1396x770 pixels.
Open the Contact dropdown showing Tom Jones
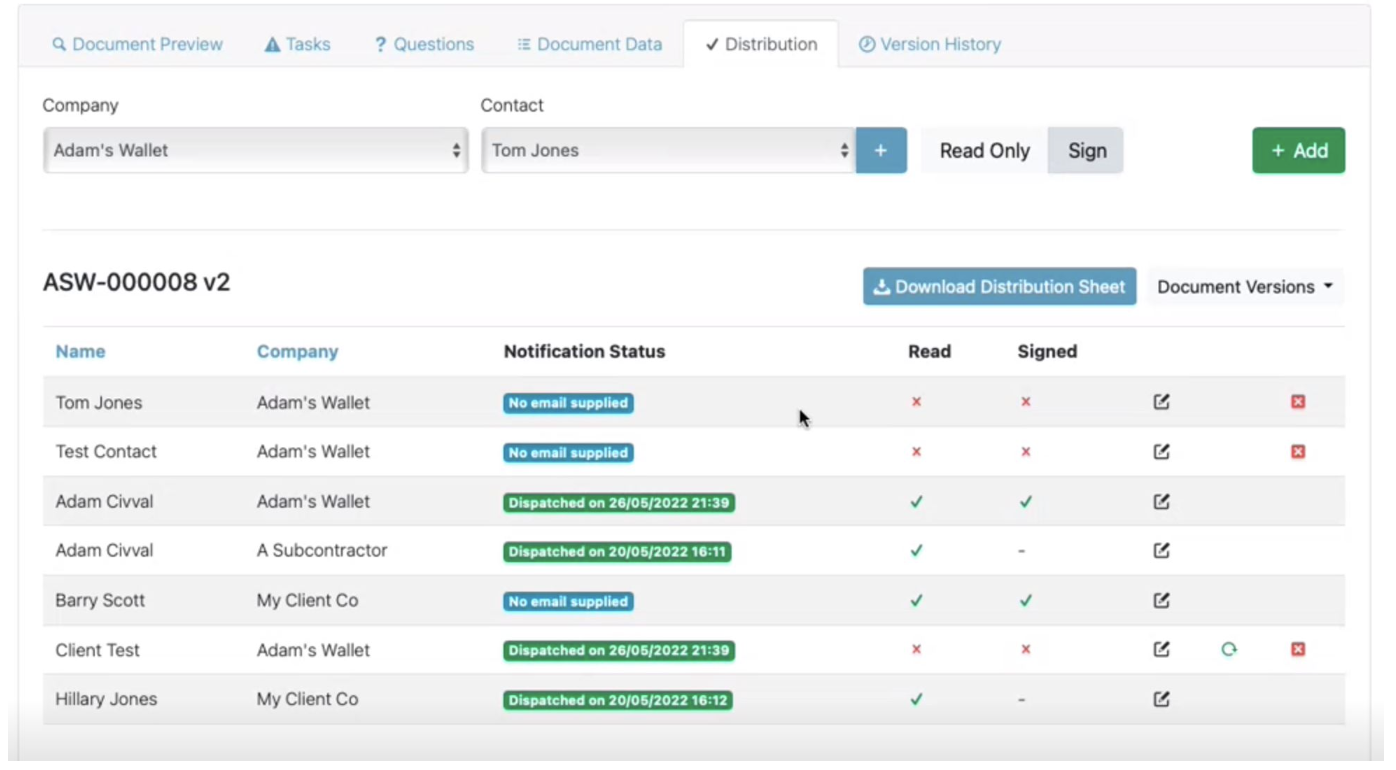668,150
